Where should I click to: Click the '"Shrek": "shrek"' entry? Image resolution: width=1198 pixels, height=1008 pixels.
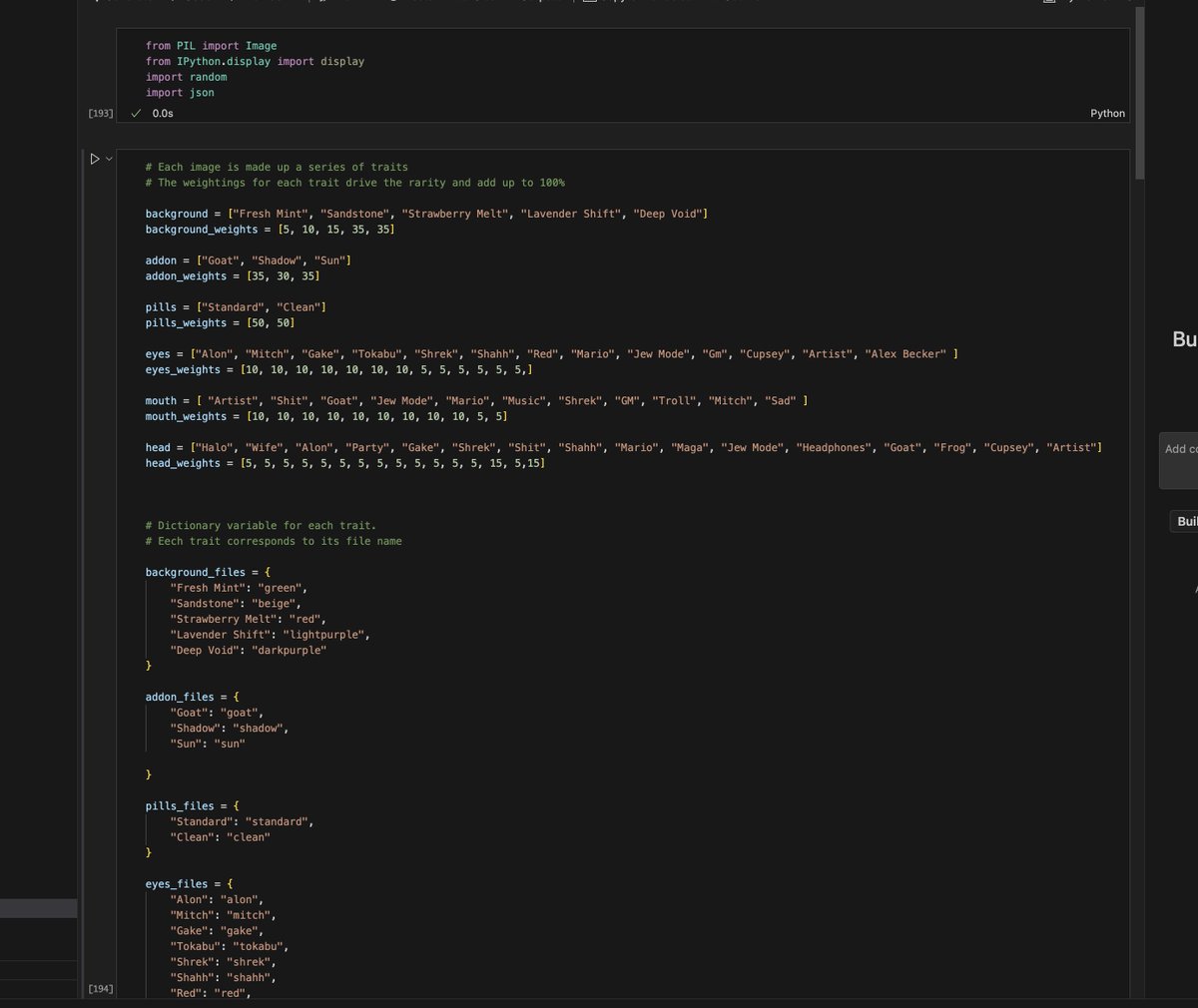[224, 962]
